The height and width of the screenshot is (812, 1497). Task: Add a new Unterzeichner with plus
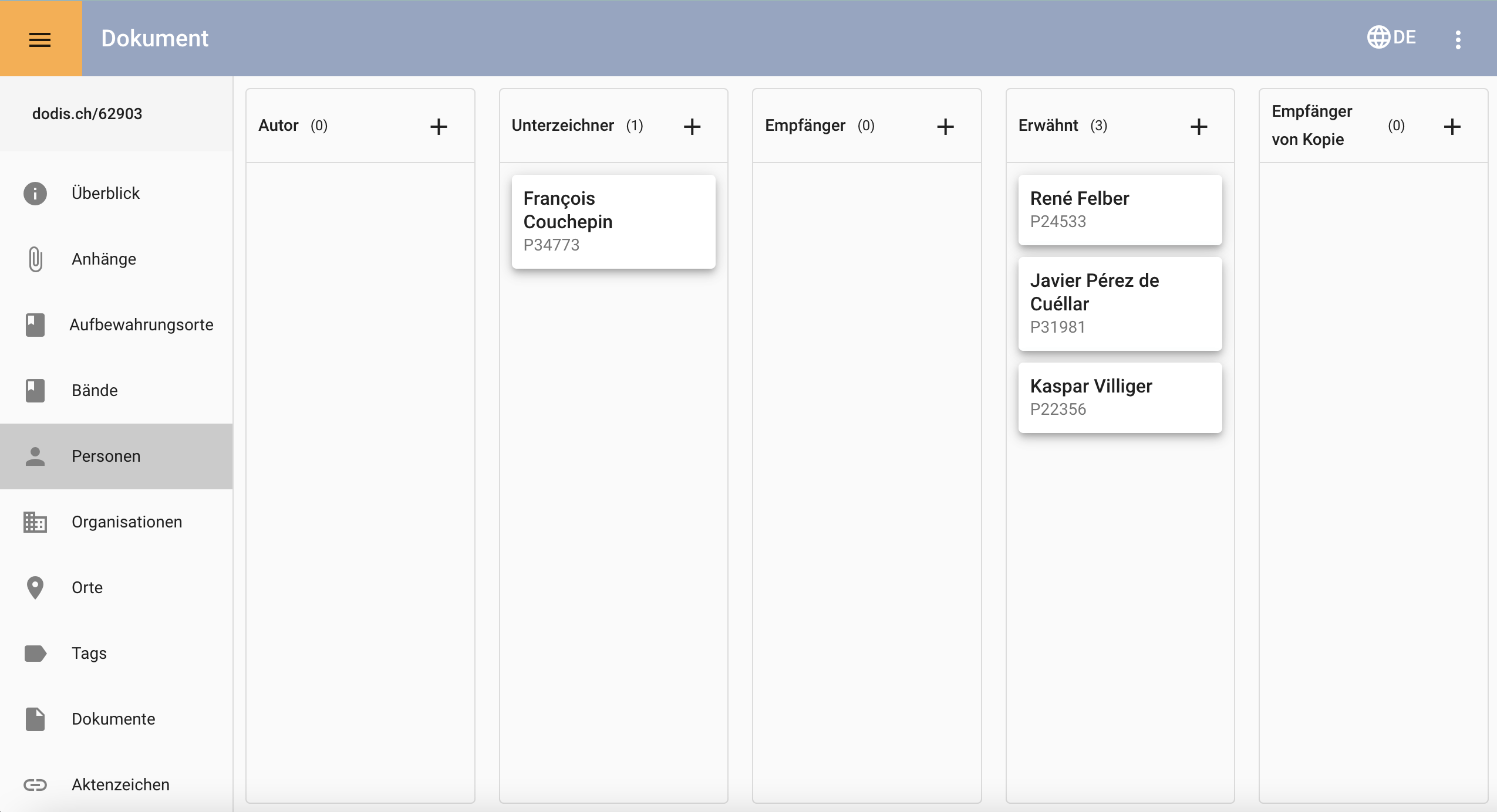pos(692,127)
